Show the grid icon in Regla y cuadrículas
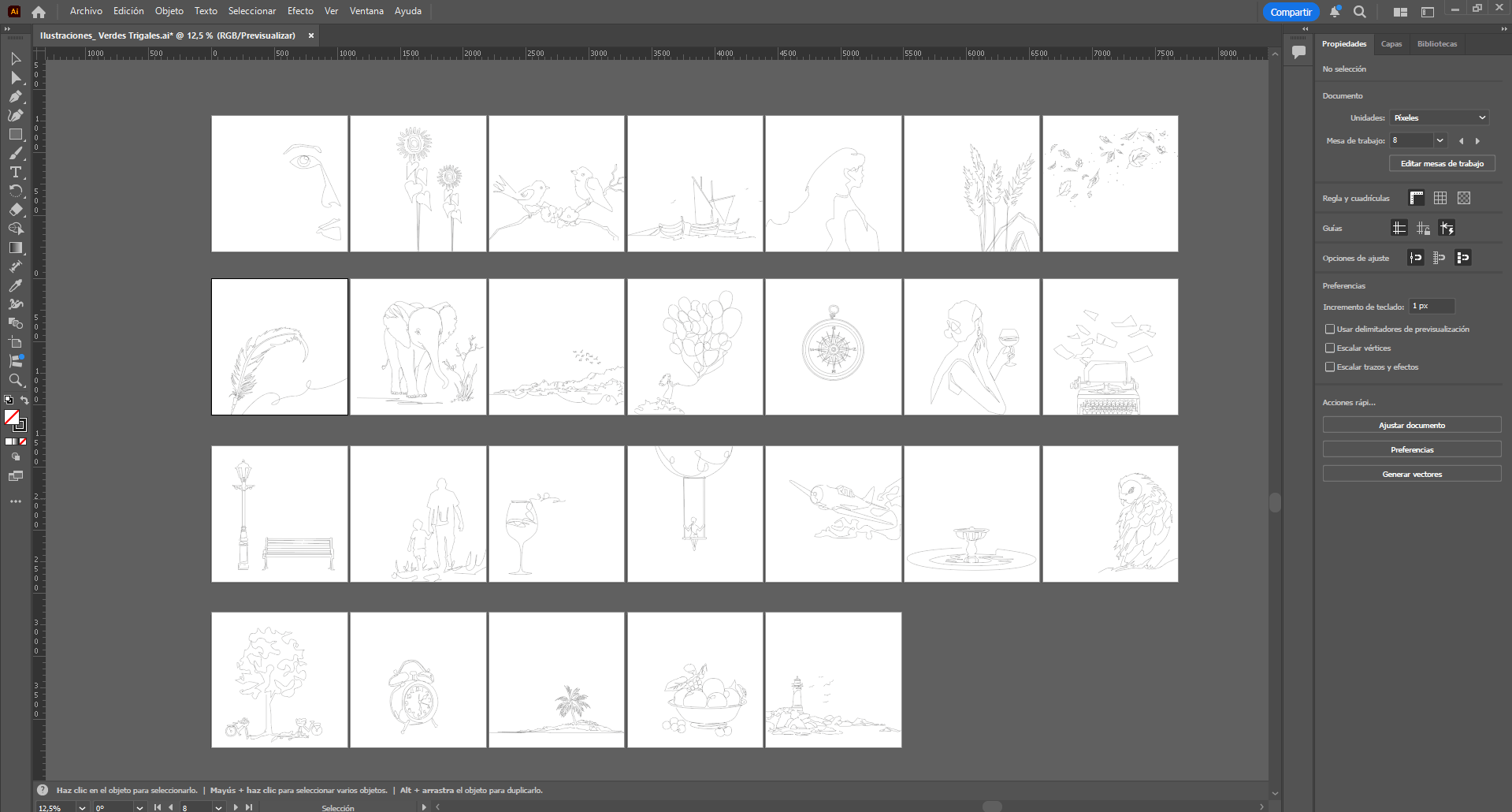The height and width of the screenshot is (812, 1512). click(1440, 198)
